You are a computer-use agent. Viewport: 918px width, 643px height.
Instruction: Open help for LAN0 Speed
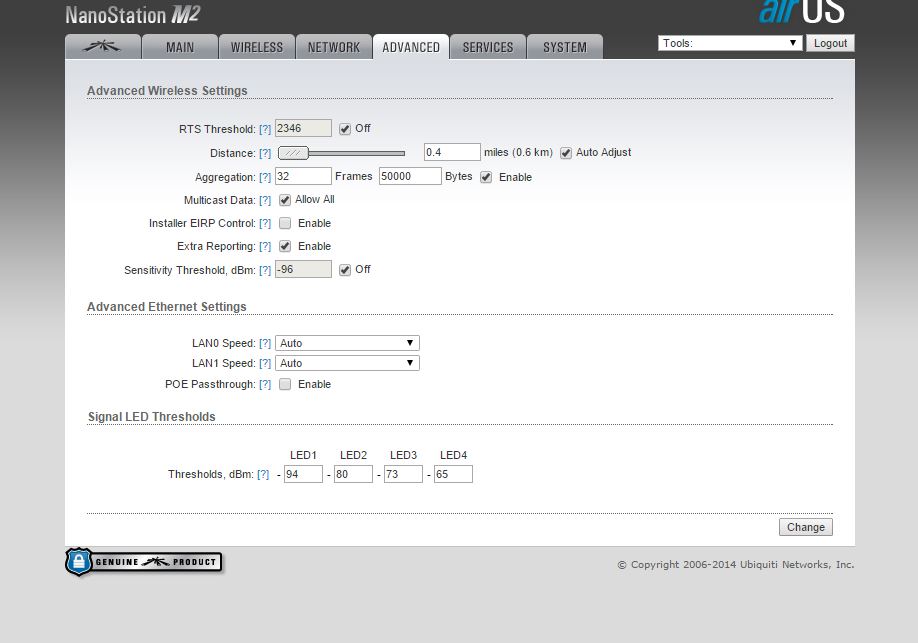pyautogui.click(x=265, y=343)
